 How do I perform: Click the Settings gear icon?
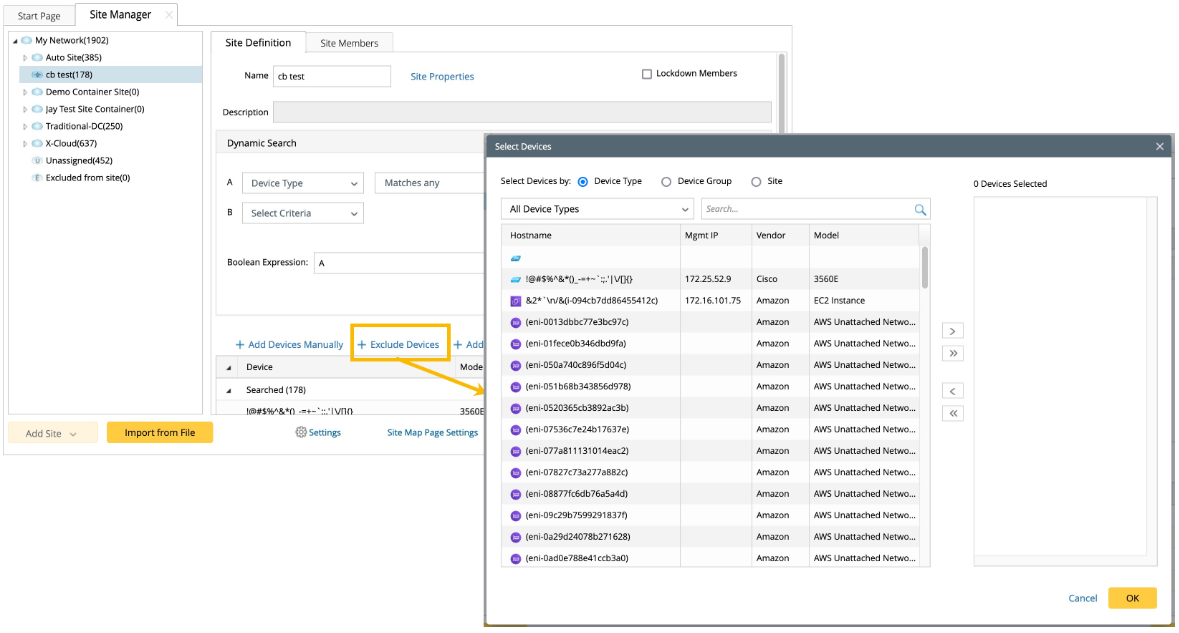[x=300, y=433]
